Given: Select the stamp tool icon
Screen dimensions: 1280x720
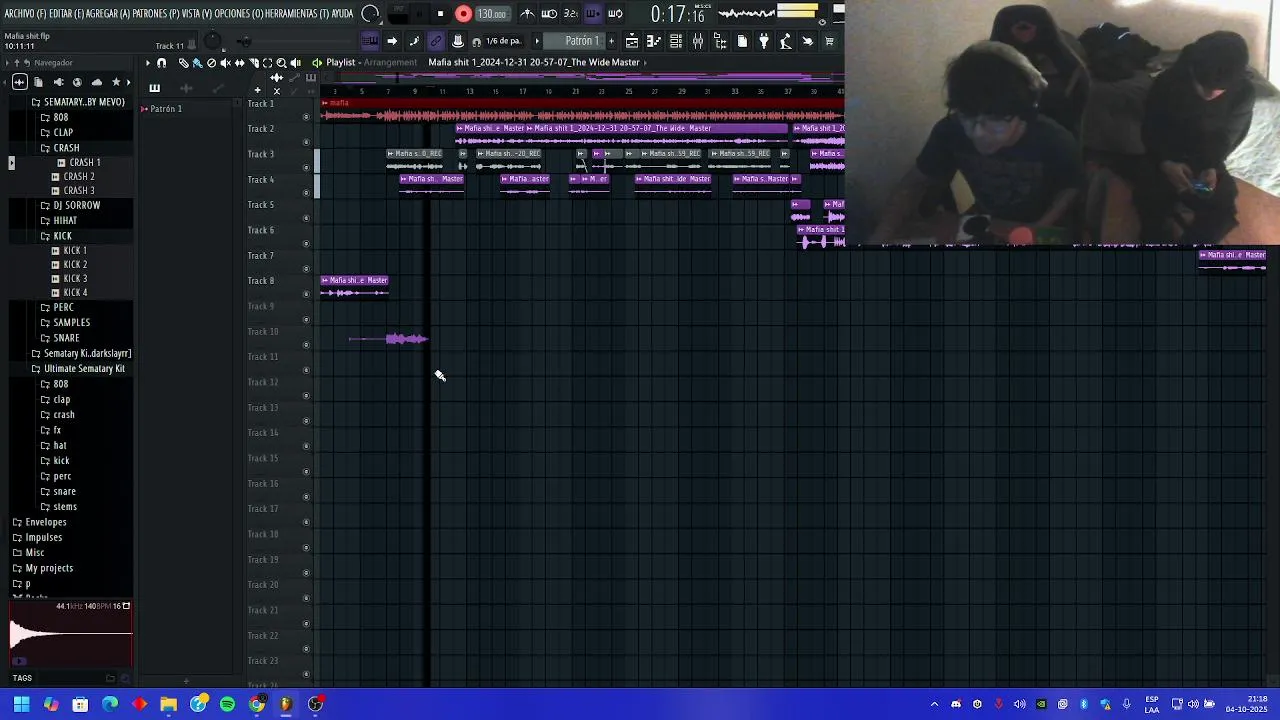Looking at the screenshot, I should (458, 41).
